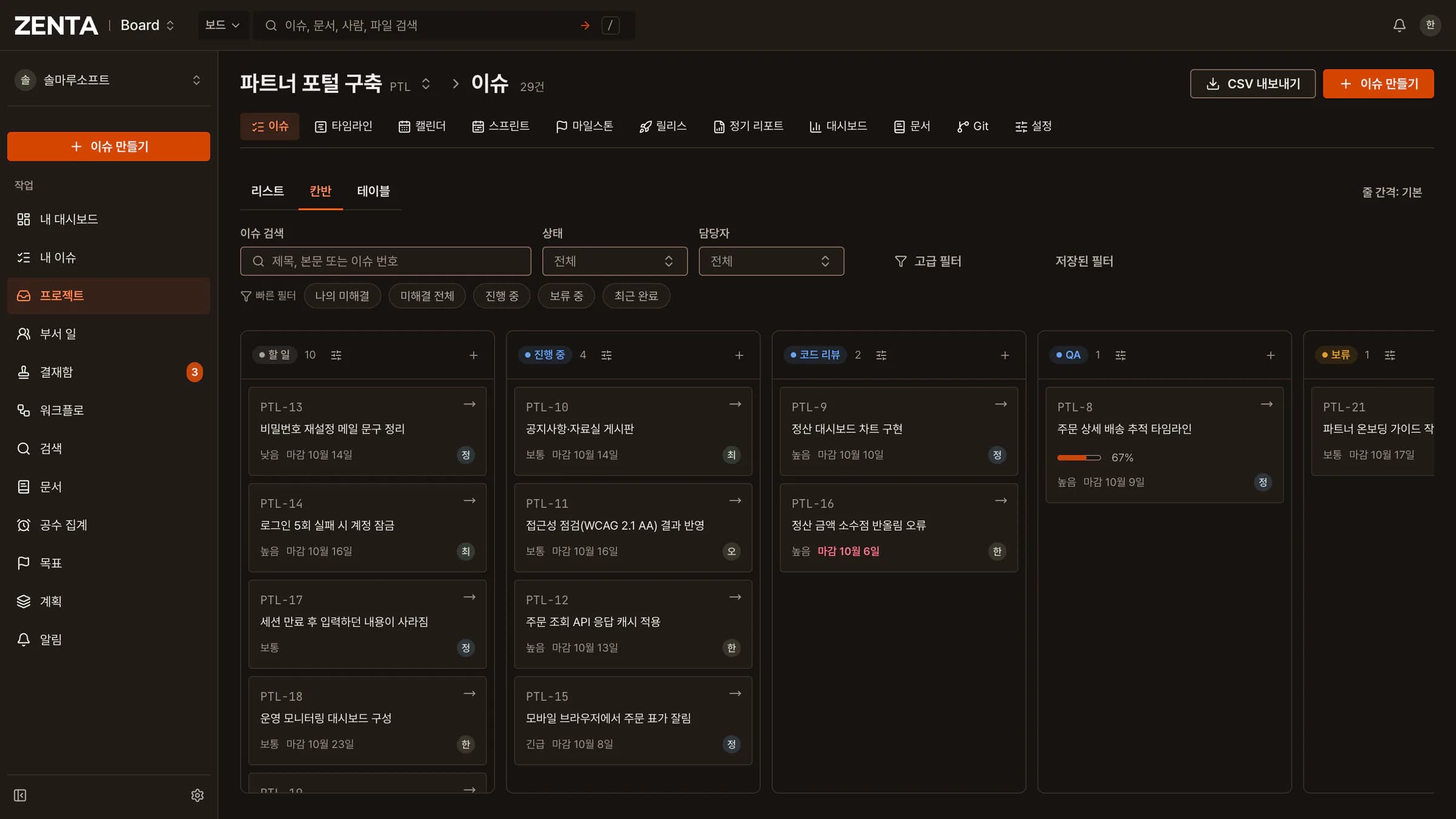
Task: Open notifications bell in top bar
Action: (1399, 25)
